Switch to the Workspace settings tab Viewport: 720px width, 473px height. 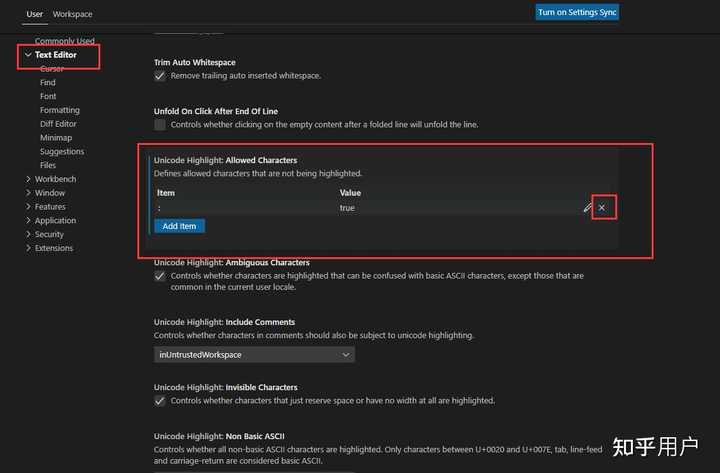(72, 14)
